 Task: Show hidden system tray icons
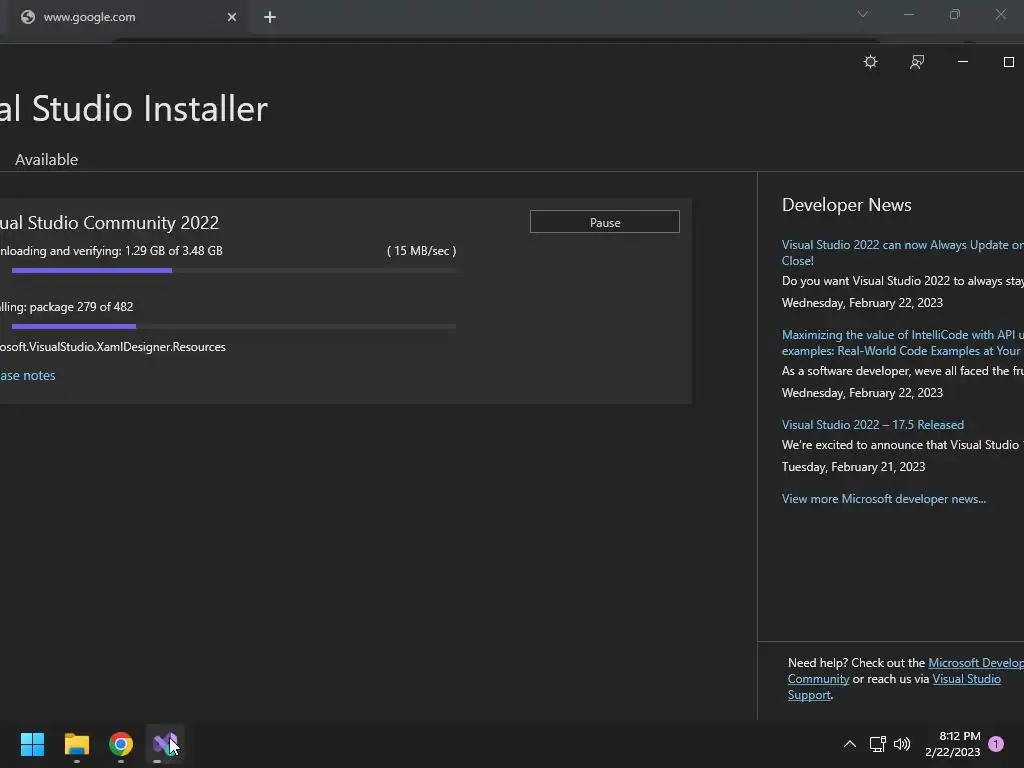click(x=850, y=744)
